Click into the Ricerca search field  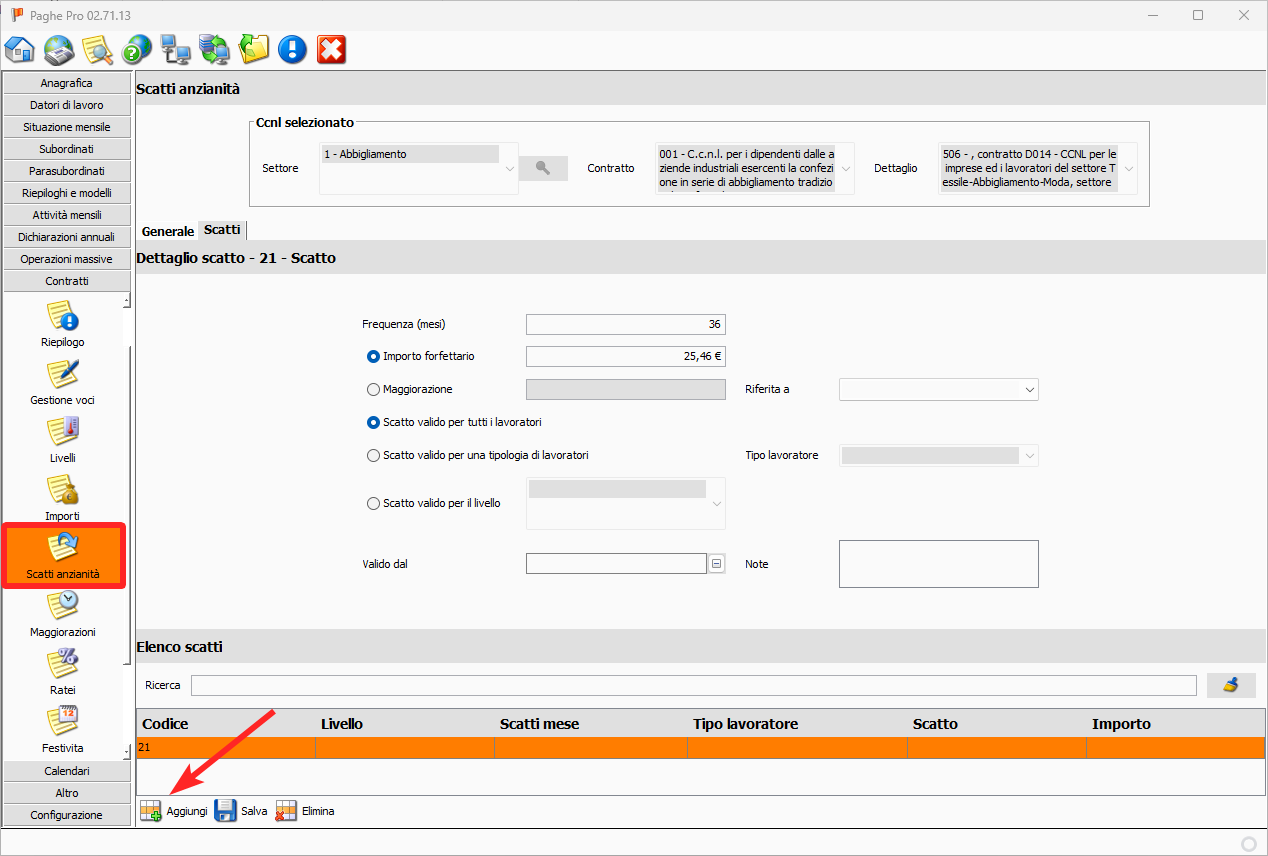tap(692, 685)
